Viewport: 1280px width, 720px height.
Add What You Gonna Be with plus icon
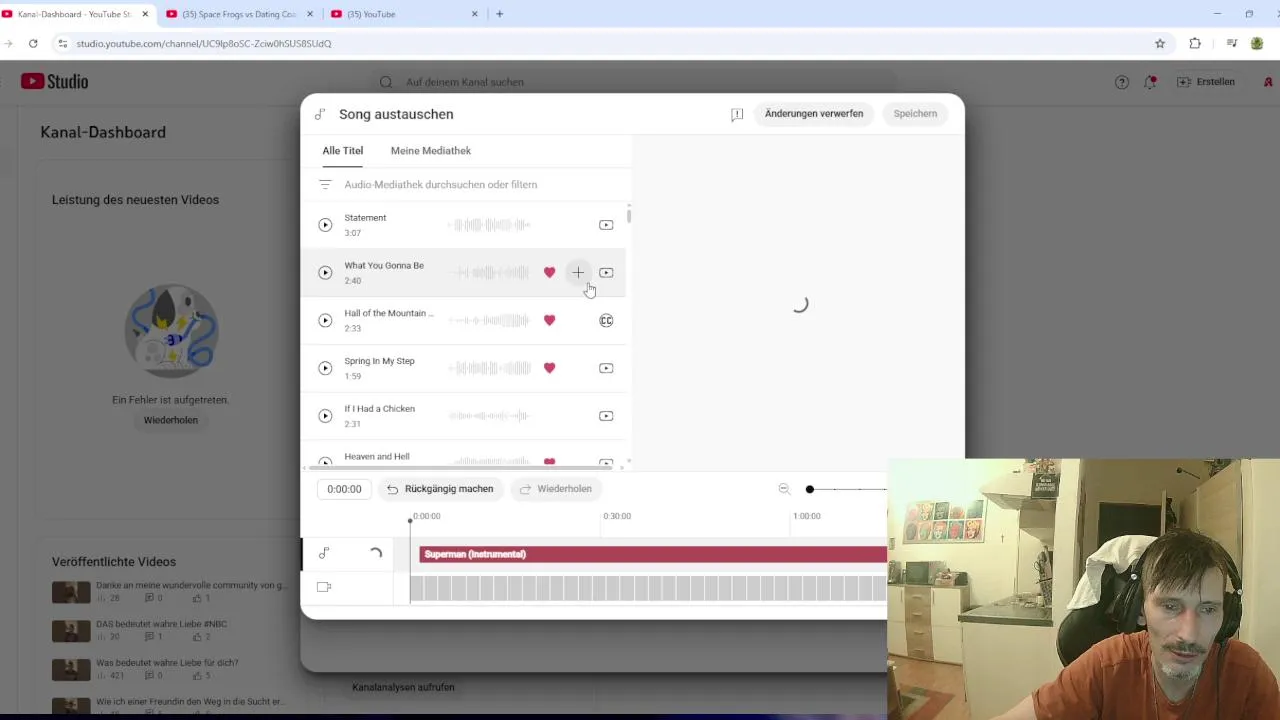click(x=578, y=272)
